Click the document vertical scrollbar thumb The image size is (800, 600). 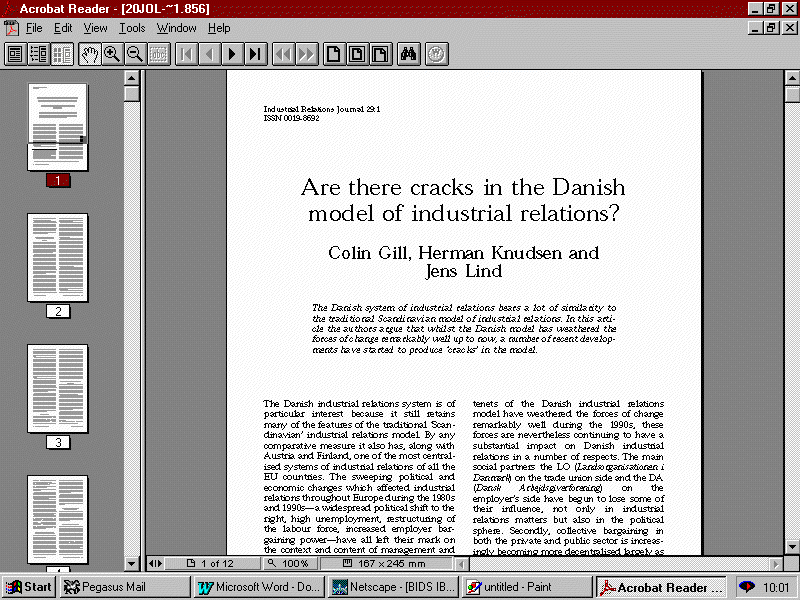click(x=792, y=94)
